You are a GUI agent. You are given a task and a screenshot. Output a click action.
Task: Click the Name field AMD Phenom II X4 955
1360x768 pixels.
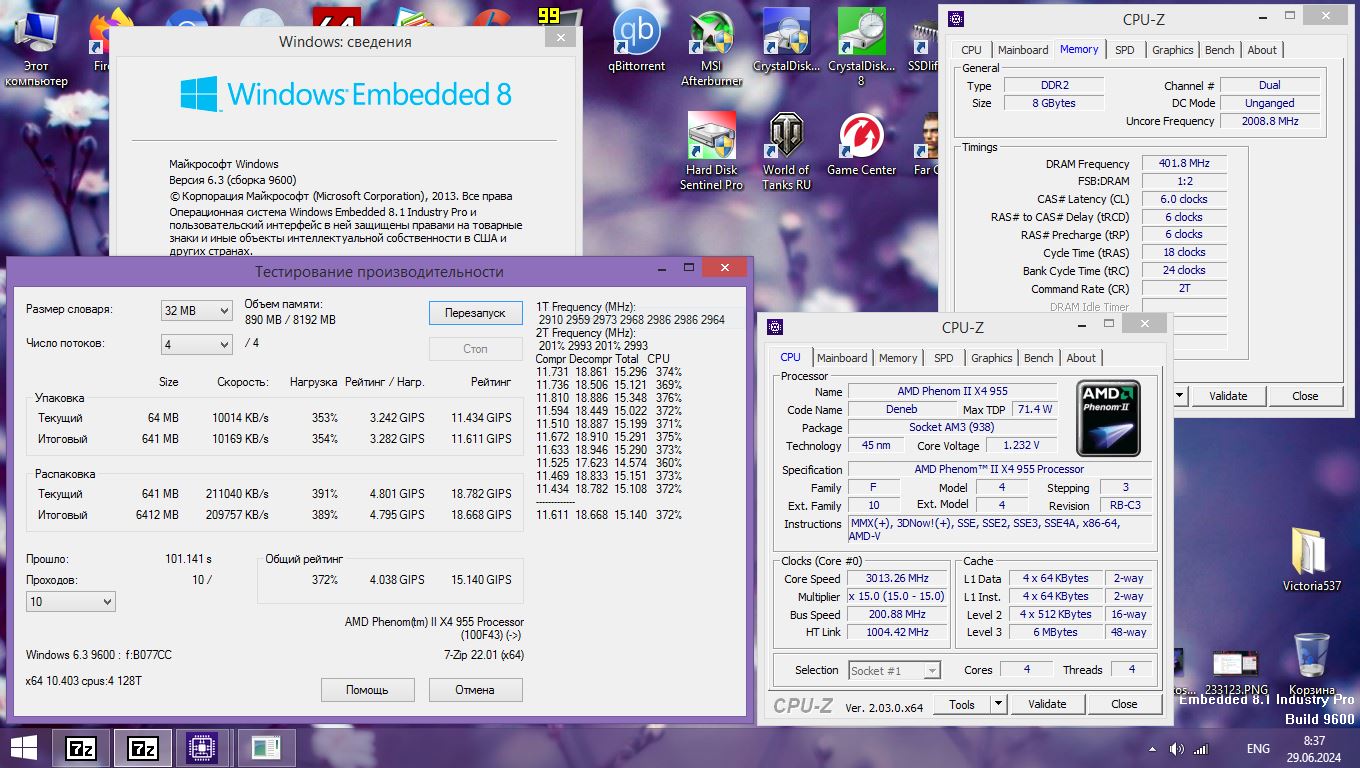pyautogui.click(x=952, y=392)
